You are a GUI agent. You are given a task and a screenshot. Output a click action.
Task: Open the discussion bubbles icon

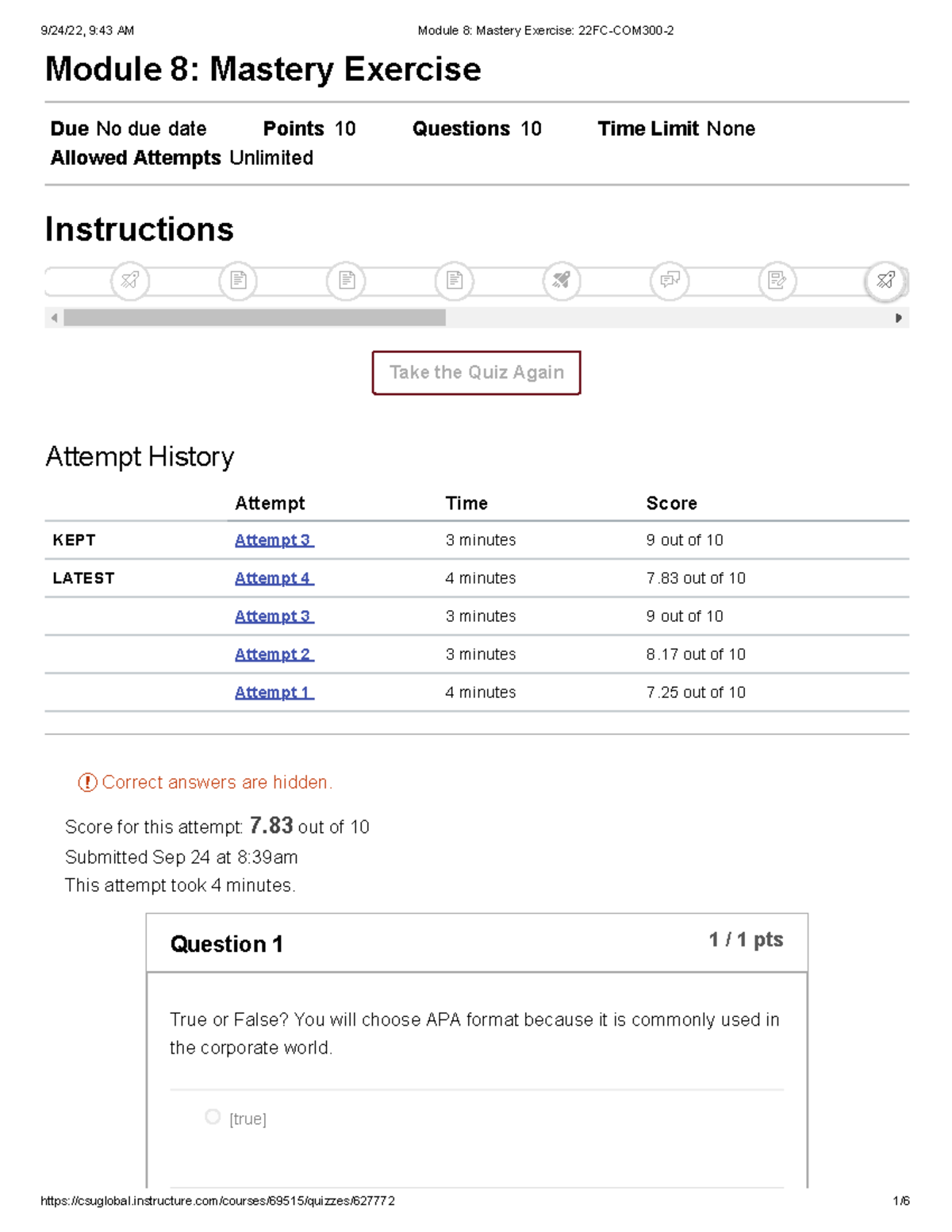tap(670, 280)
